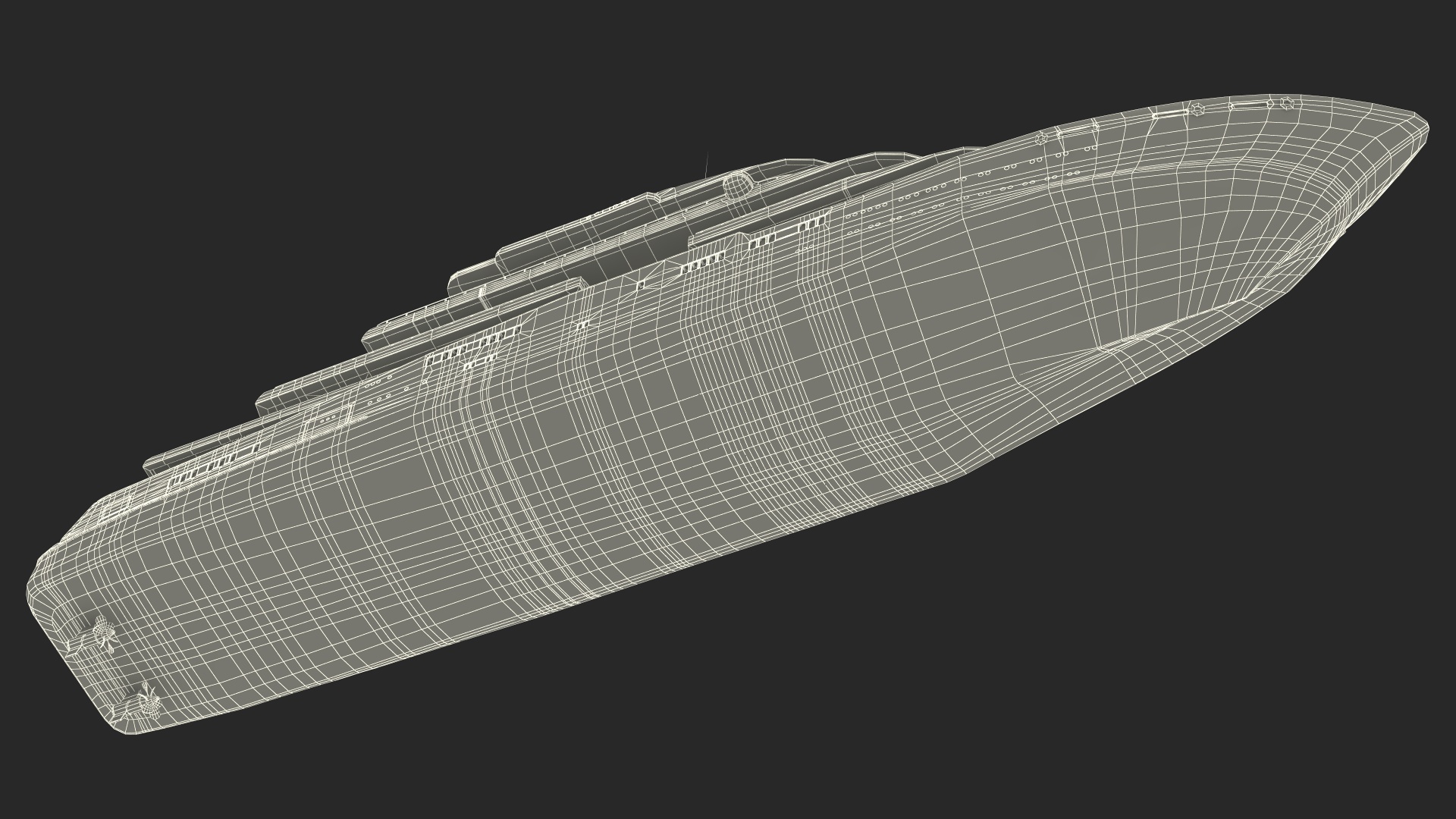Click the thin antenna mast above the dome

[x=707, y=165]
